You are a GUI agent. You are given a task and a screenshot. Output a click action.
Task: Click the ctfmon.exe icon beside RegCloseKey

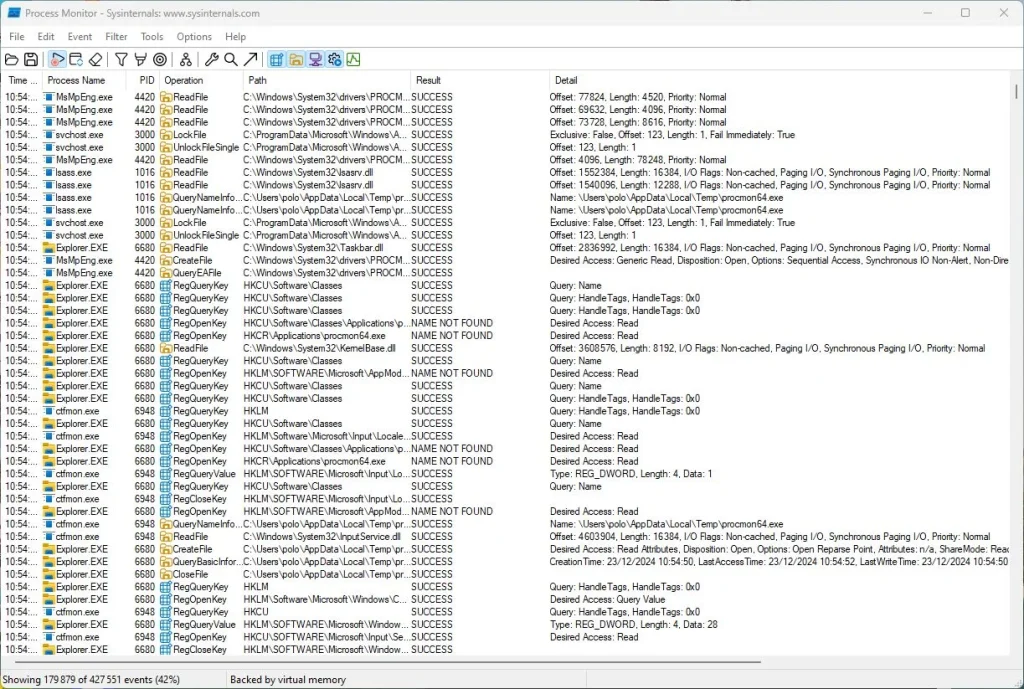[x=48, y=499]
